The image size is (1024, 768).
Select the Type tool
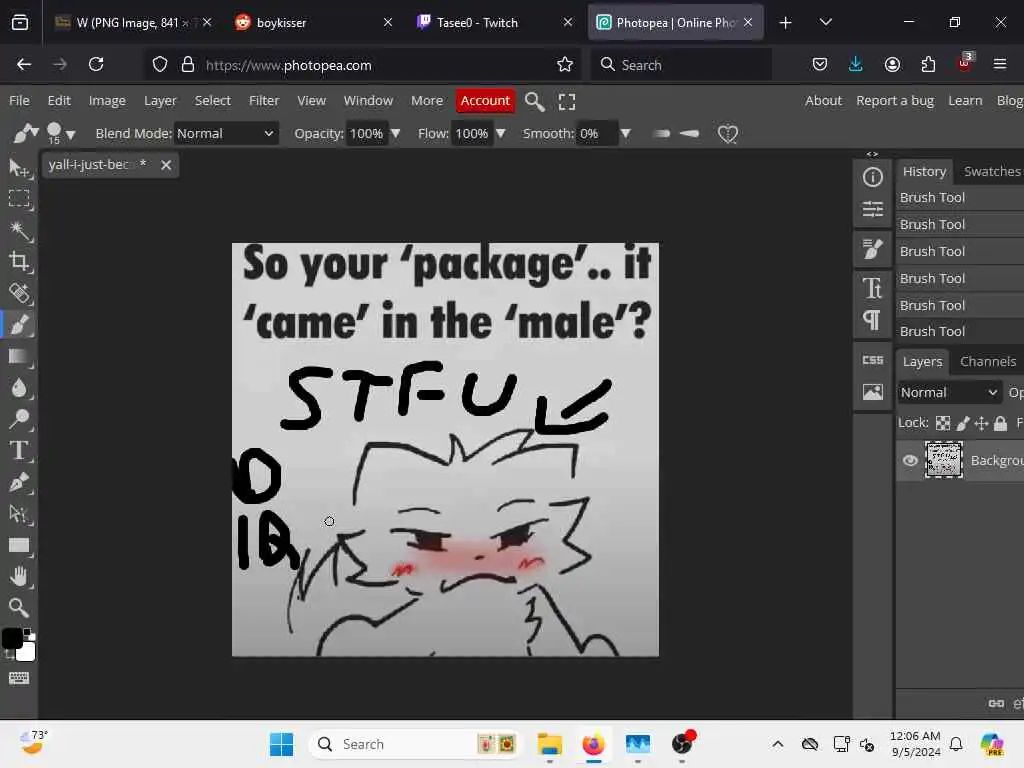[19, 450]
